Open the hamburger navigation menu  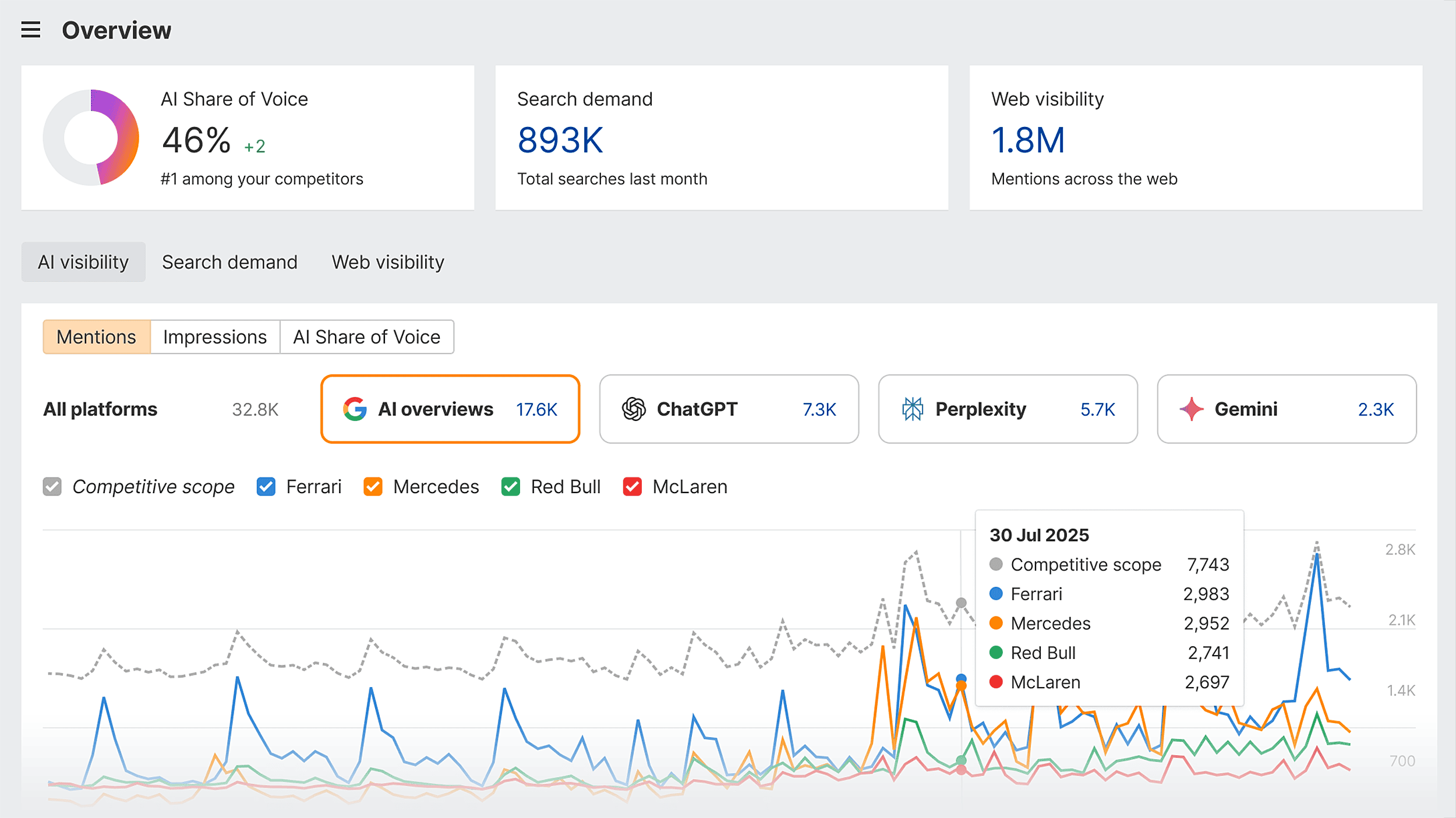click(30, 30)
